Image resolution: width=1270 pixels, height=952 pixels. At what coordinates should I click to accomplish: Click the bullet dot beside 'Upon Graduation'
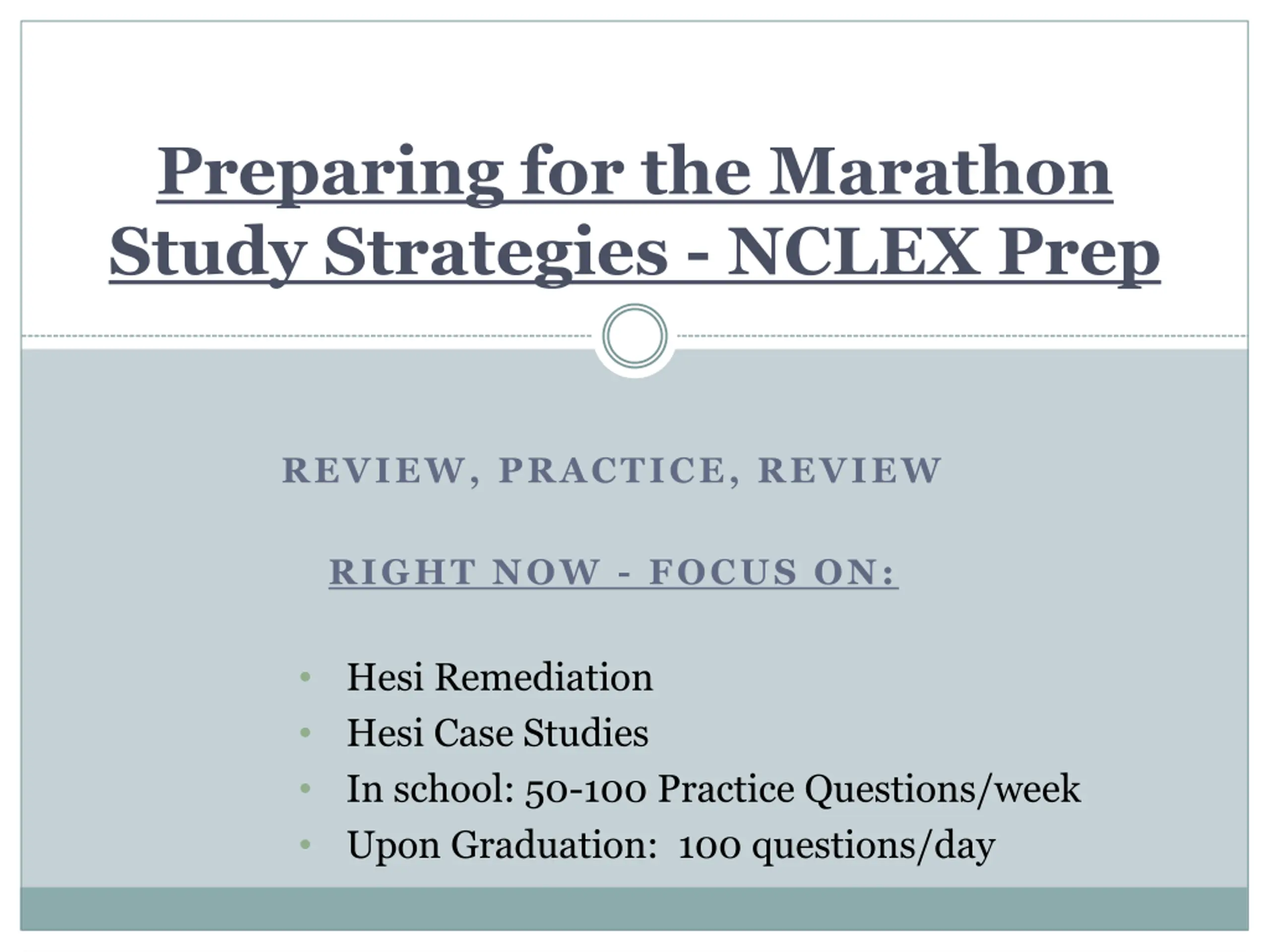[306, 845]
